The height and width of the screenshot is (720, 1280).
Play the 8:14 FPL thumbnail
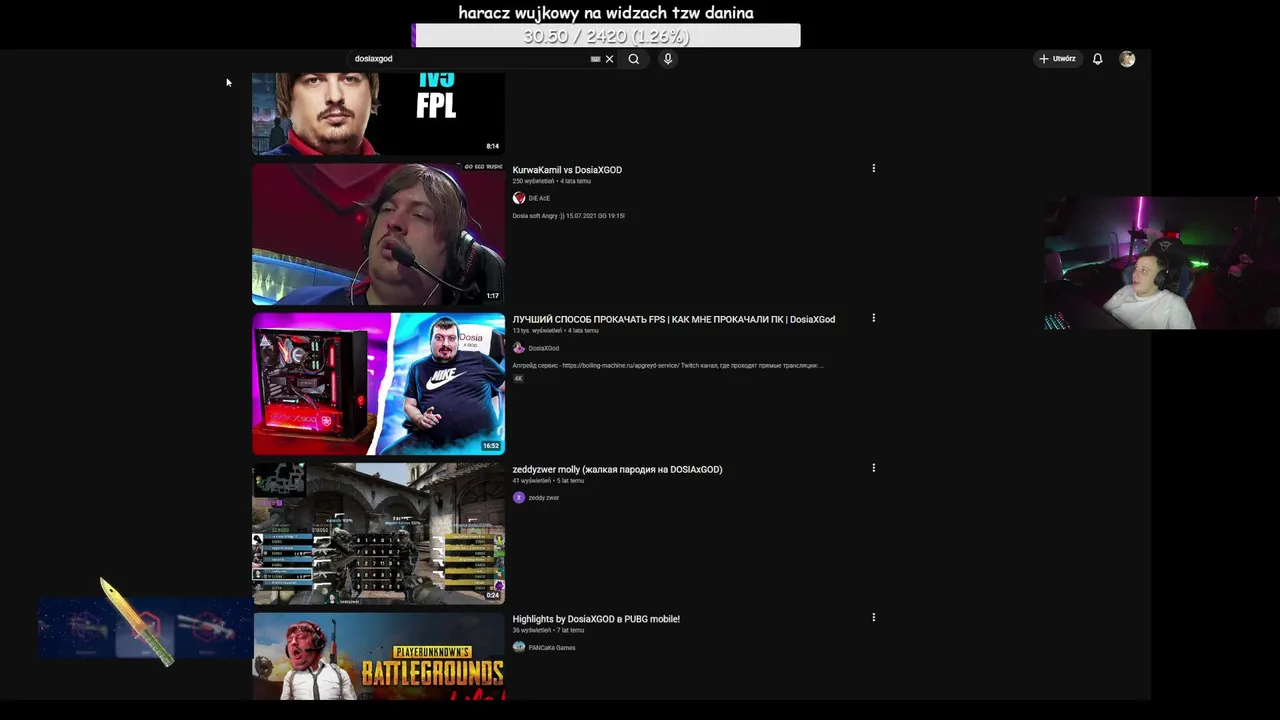378,114
